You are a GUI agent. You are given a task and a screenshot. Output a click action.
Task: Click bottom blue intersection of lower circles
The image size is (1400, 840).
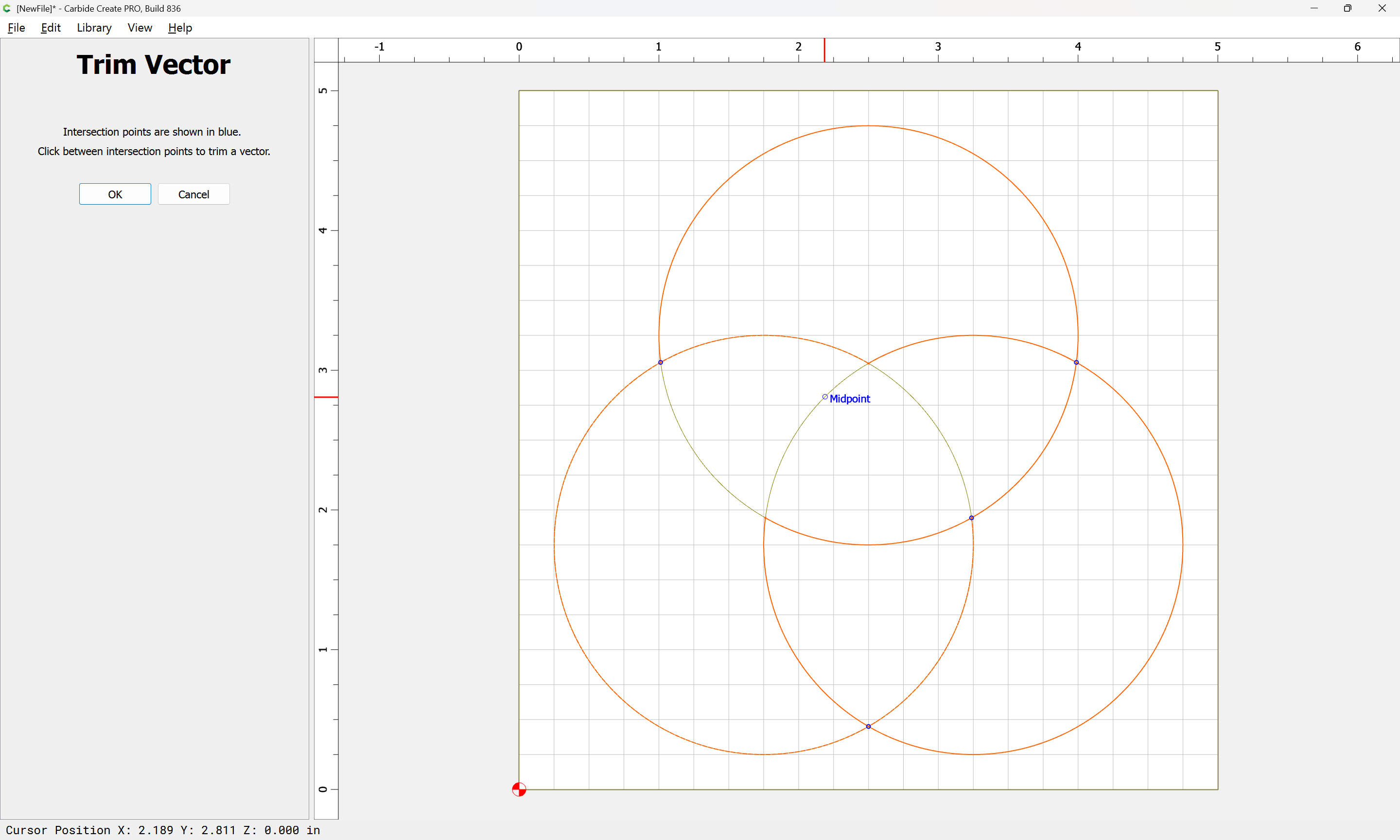pos(868,726)
